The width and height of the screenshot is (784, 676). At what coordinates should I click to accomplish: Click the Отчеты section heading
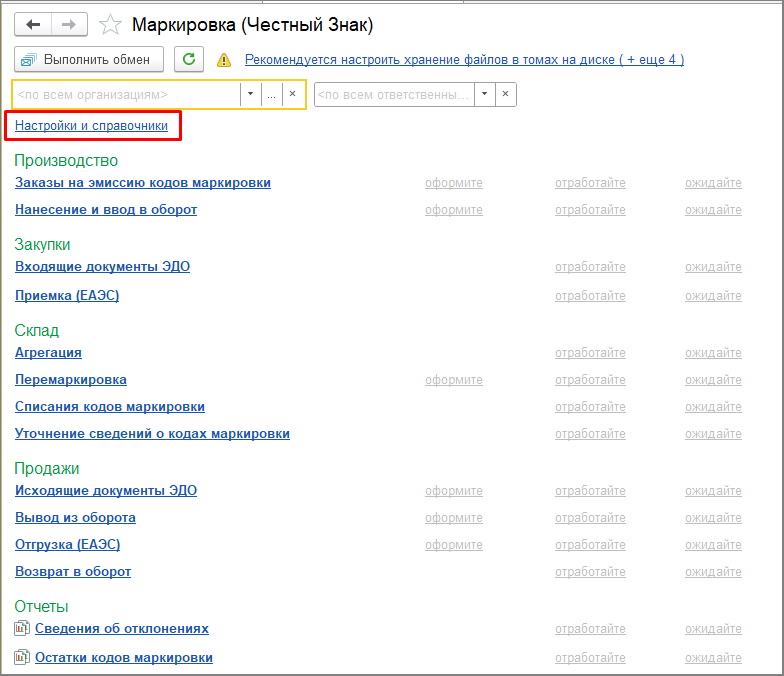41,606
